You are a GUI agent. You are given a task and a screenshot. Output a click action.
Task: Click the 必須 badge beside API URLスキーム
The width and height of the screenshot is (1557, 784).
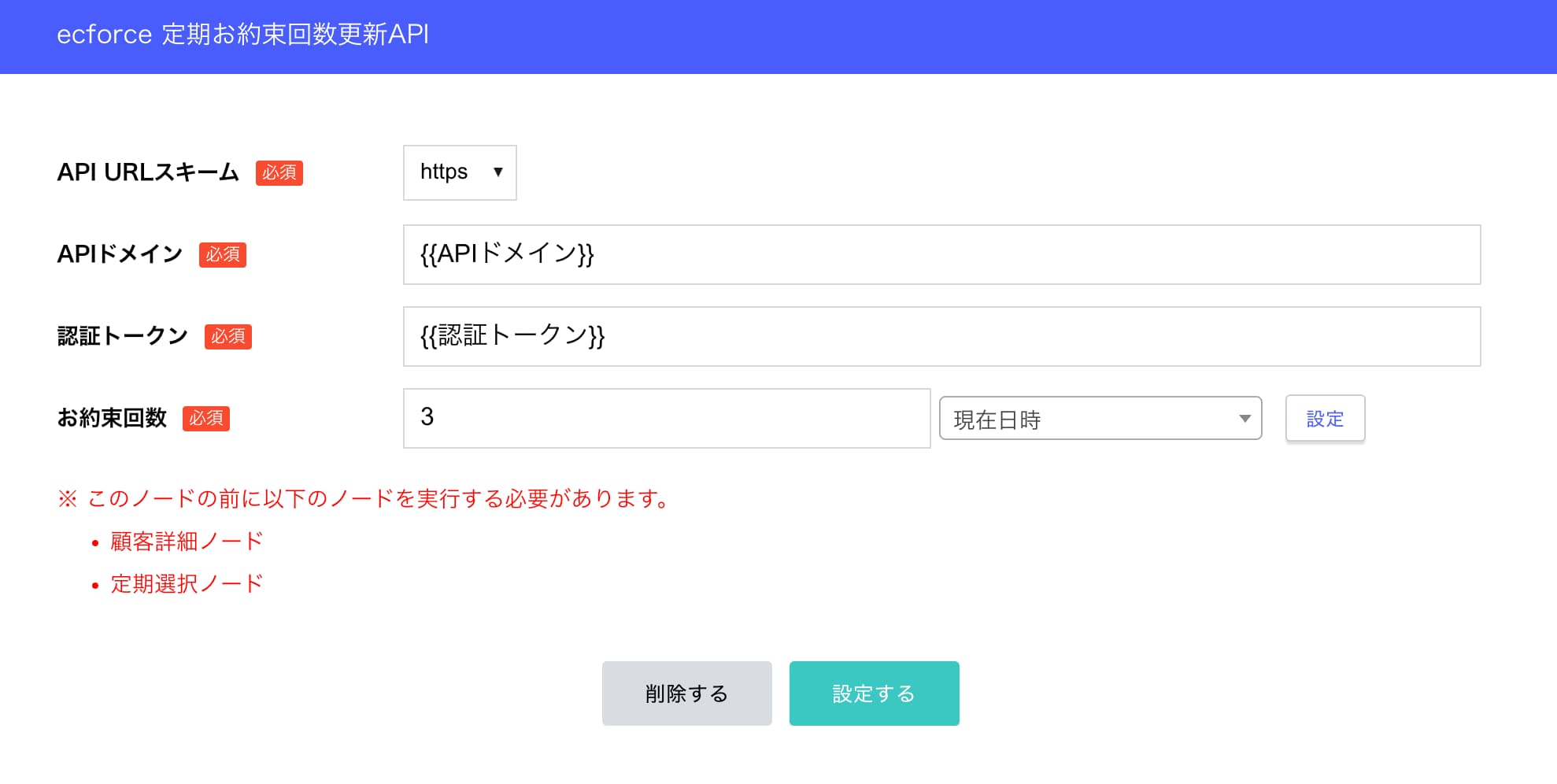pyautogui.click(x=279, y=172)
